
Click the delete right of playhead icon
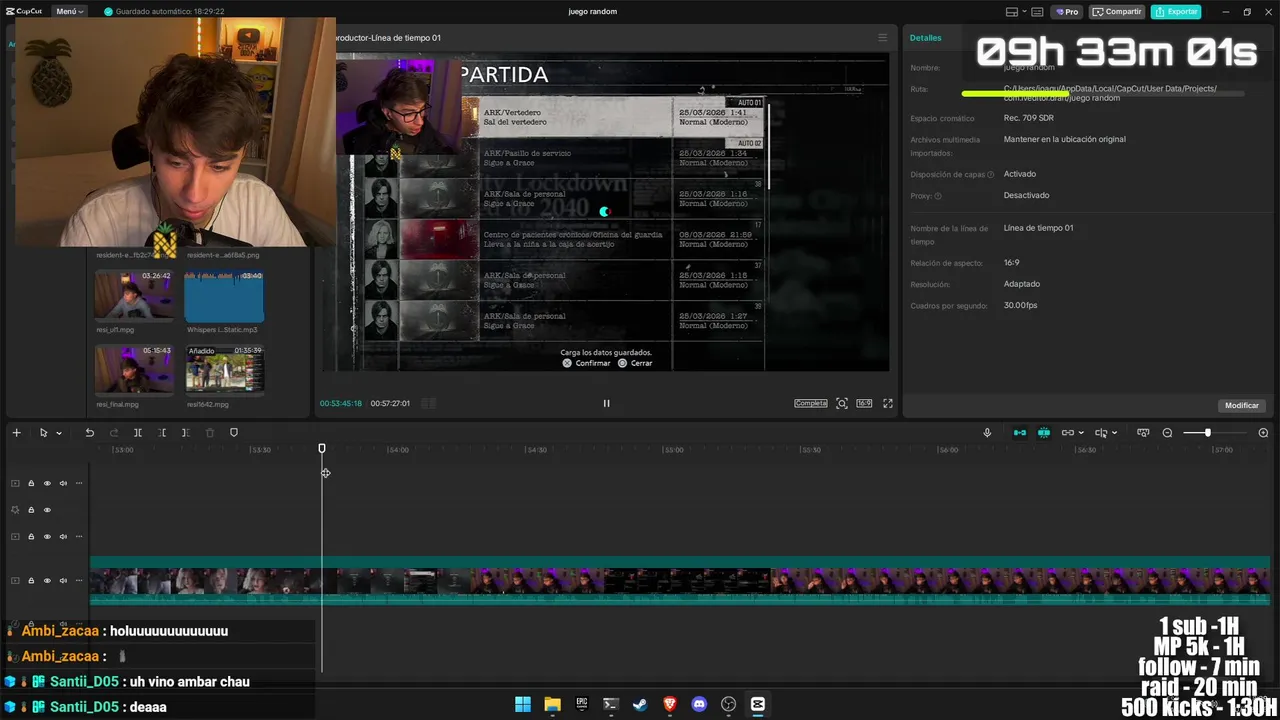(x=185, y=433)
